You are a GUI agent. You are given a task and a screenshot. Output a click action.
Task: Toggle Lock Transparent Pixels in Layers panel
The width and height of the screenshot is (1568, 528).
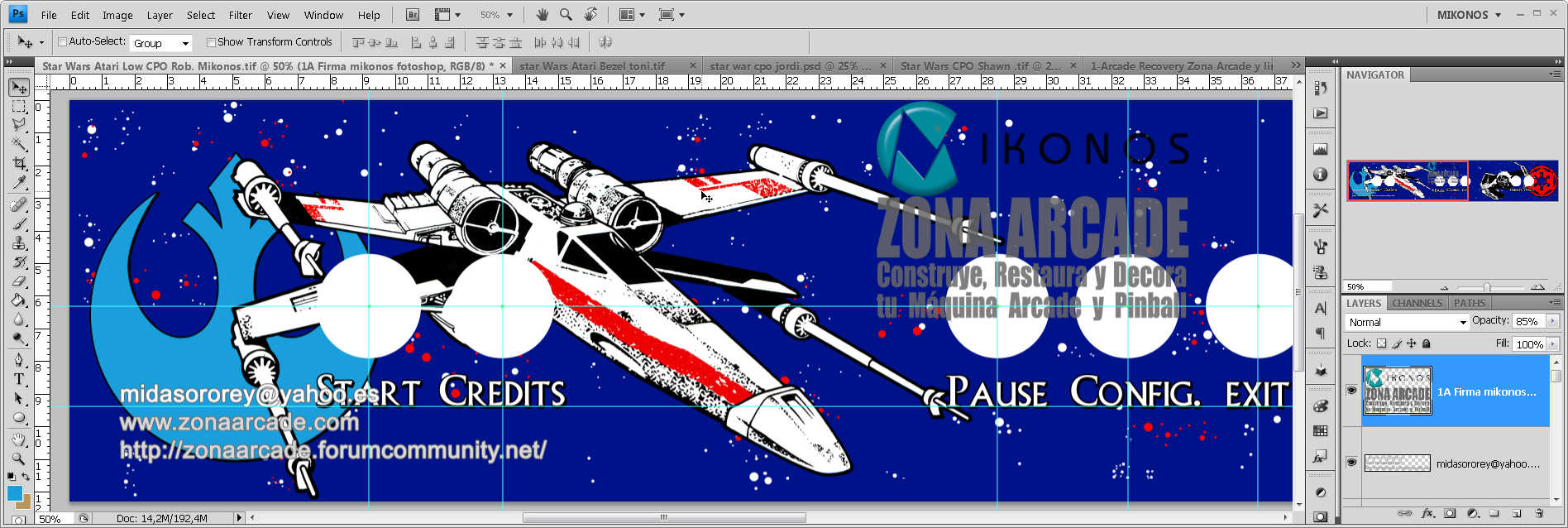[x=1381, y=343]
